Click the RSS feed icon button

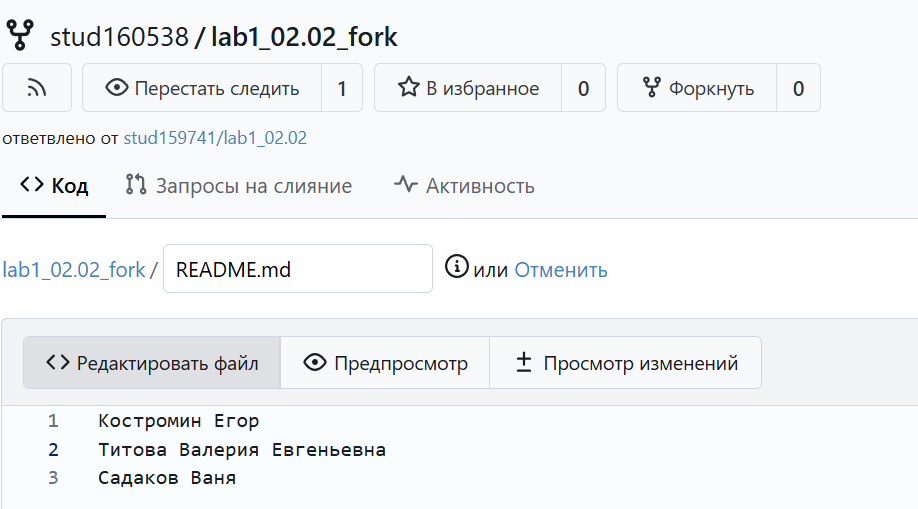37,88
